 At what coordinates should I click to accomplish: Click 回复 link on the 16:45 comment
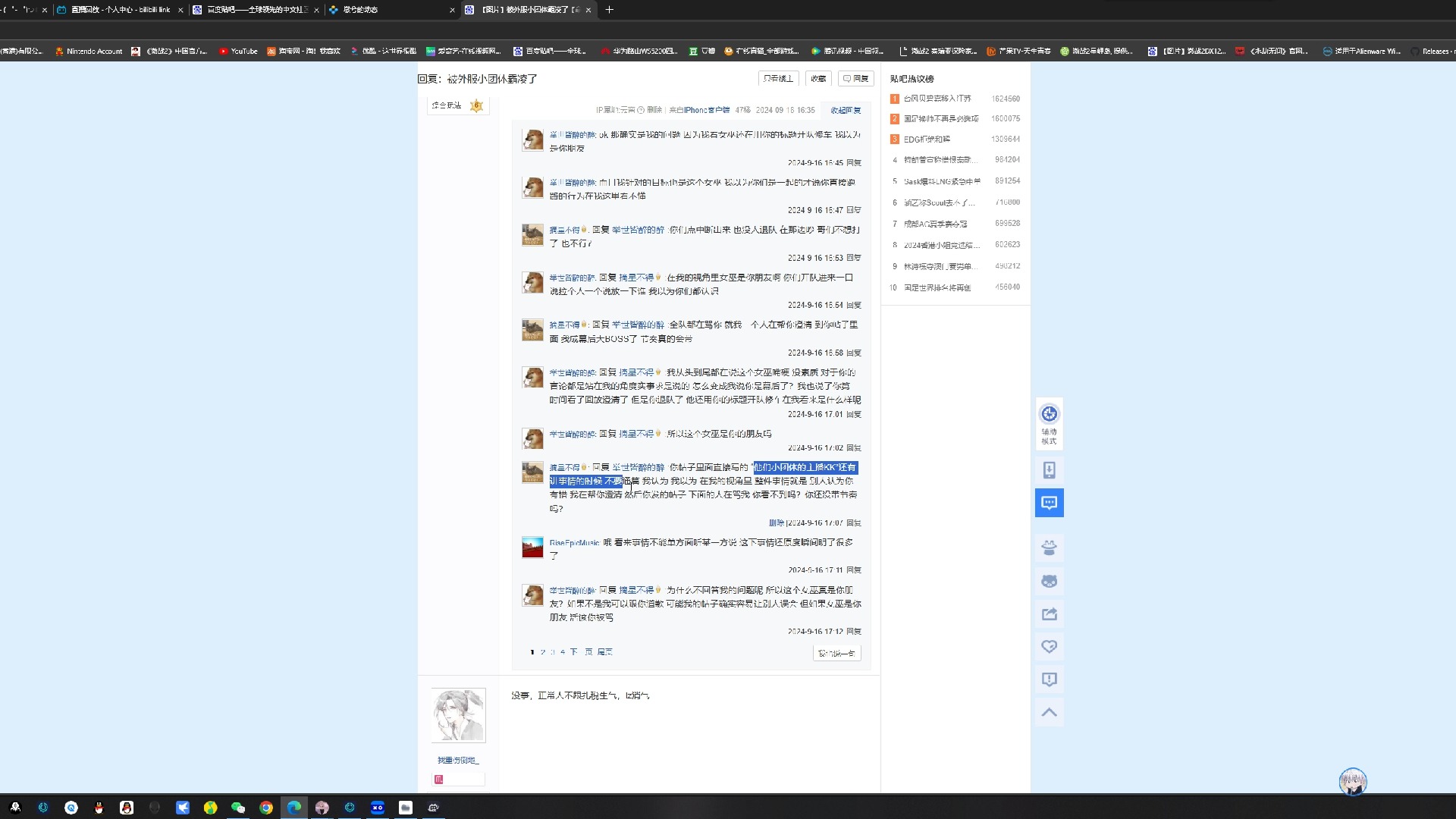click(854, 163)
